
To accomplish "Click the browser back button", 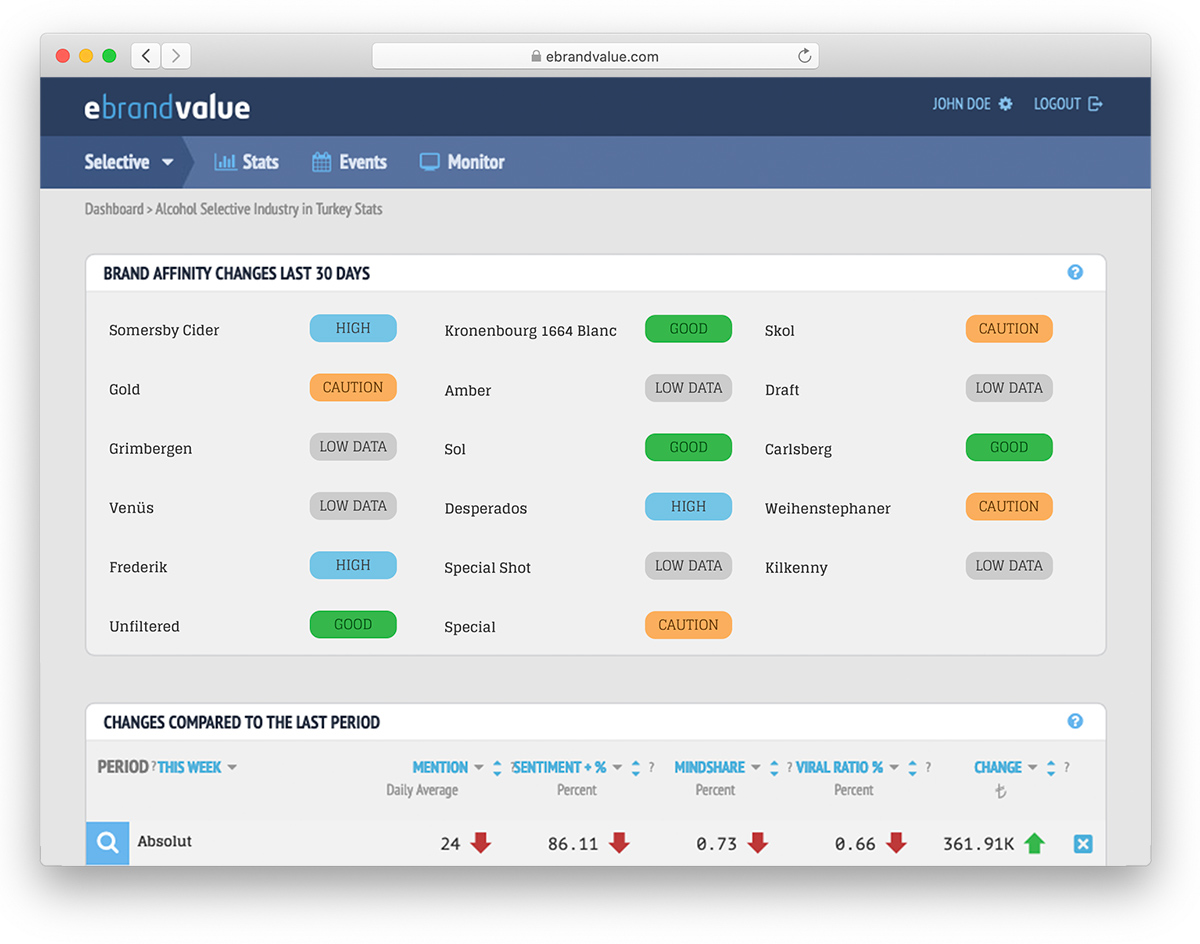I will pos(146,56).
